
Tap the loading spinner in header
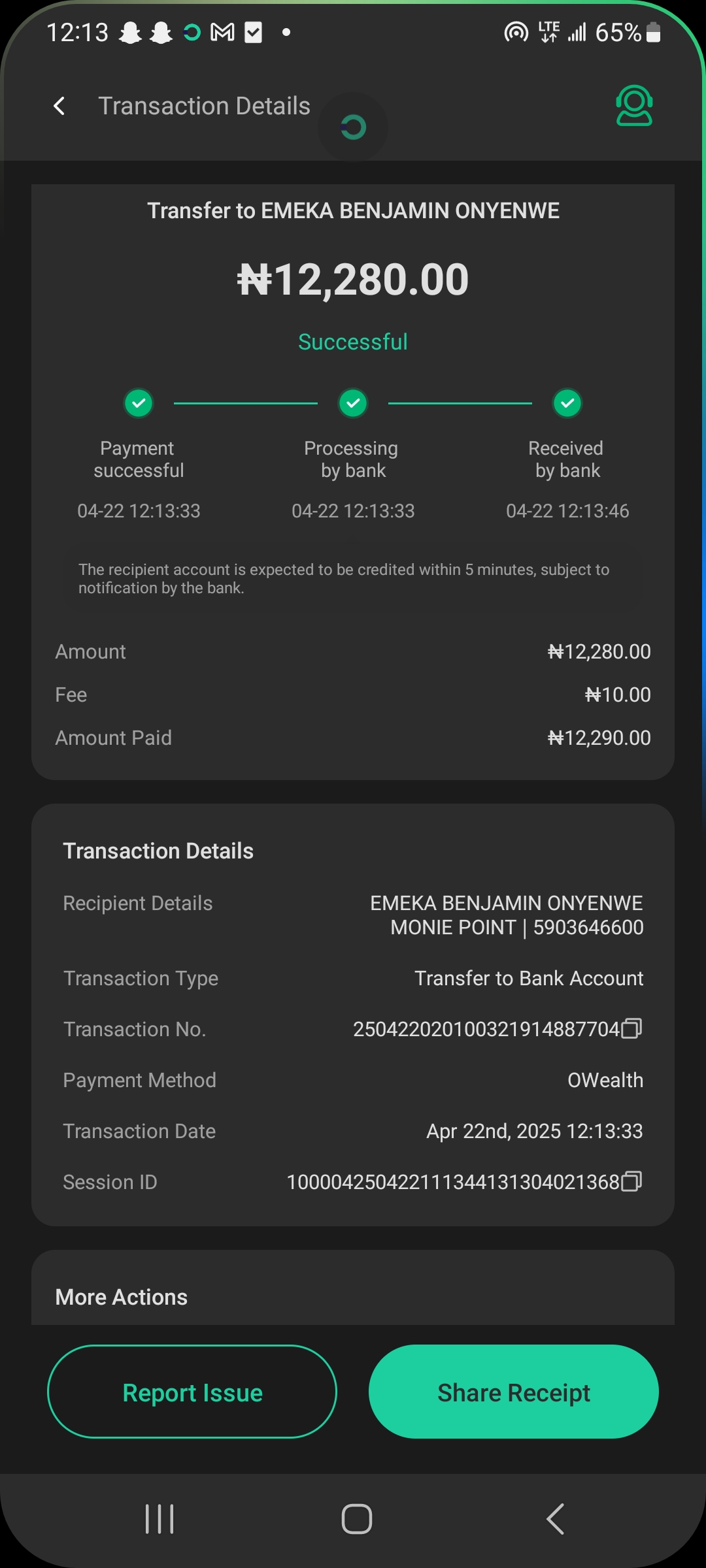click(x=353, y=127)
